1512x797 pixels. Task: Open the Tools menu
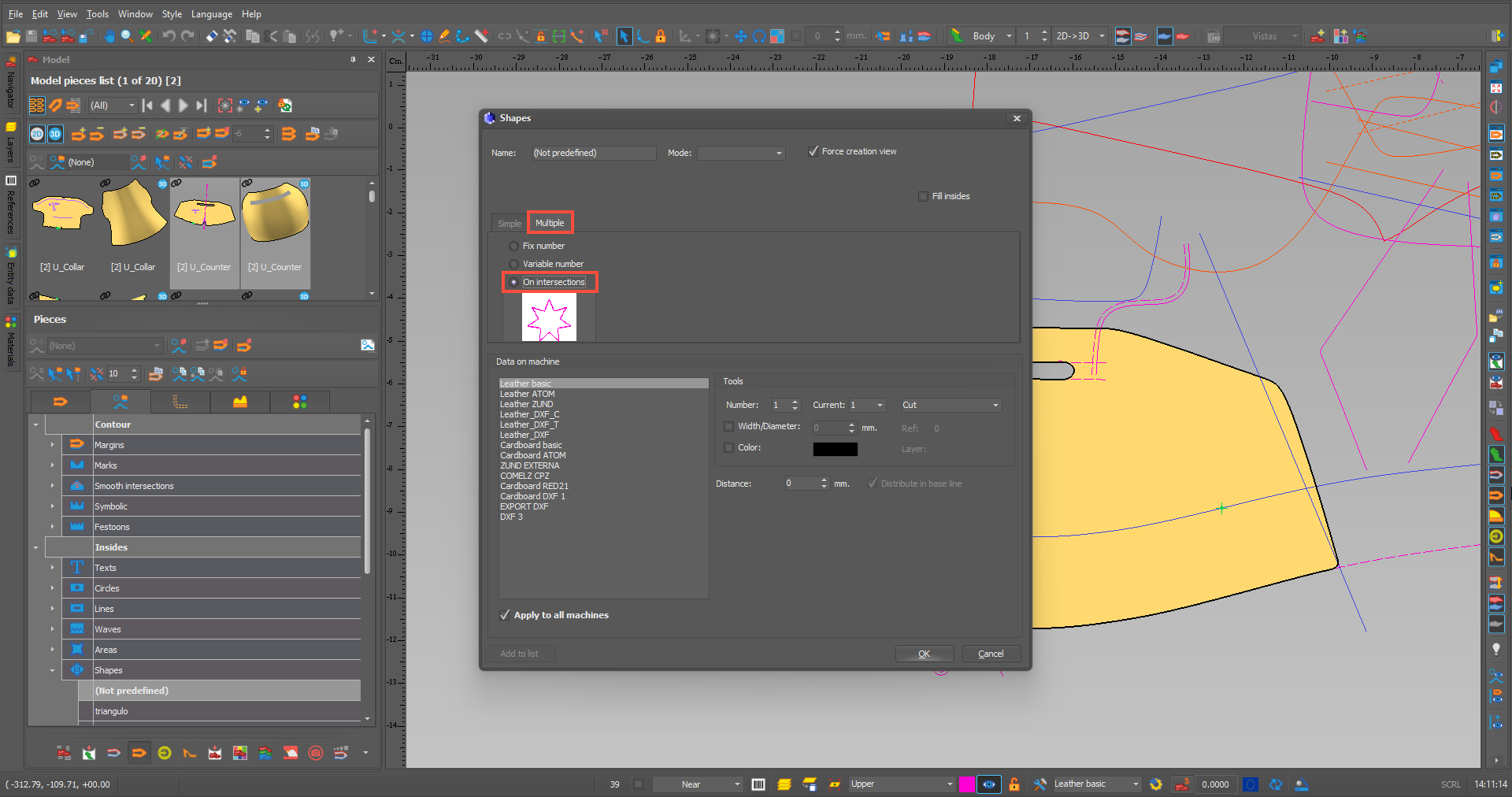98,14
